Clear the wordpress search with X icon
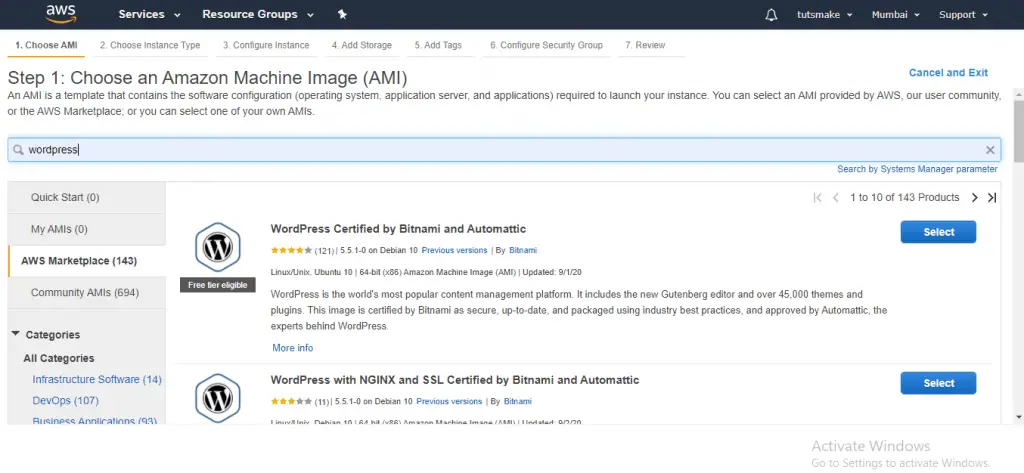This screenshot has width=1024, height=473. 990,150
